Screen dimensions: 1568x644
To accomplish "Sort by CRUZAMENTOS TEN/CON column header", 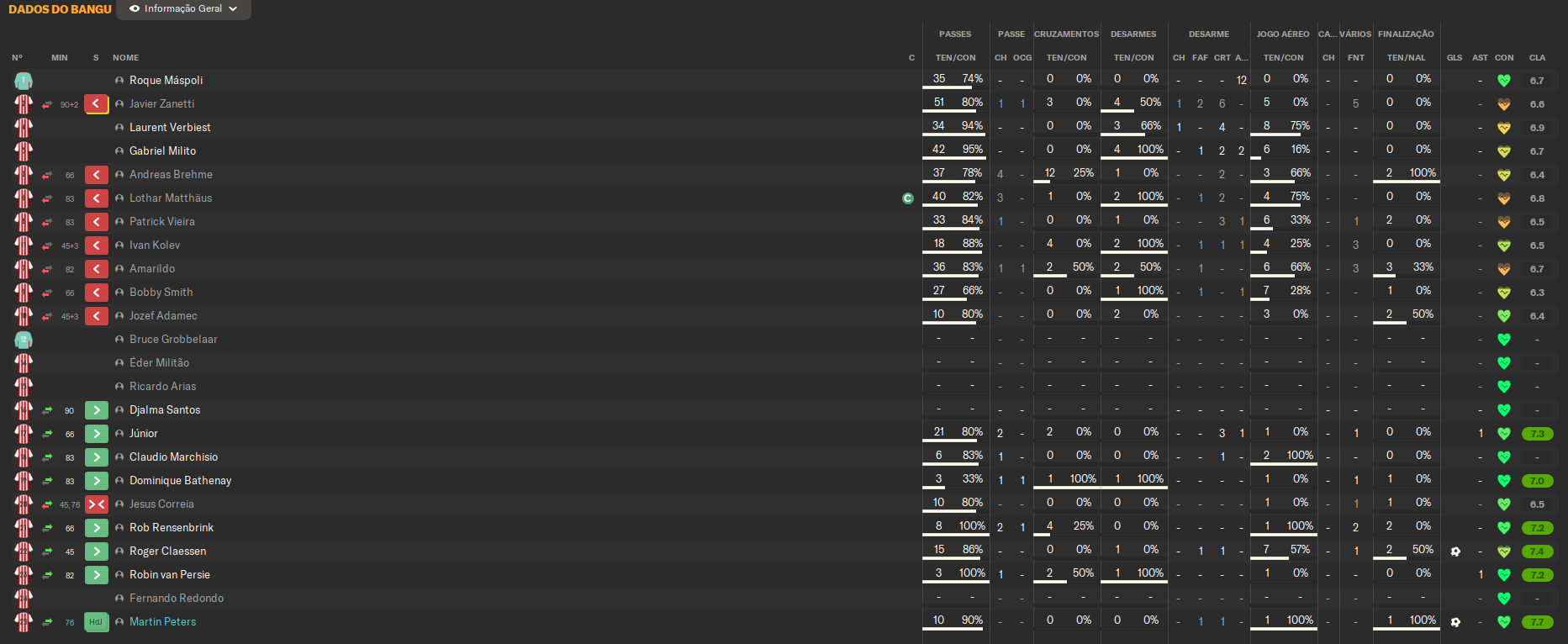I will (x=1066, y=58).
